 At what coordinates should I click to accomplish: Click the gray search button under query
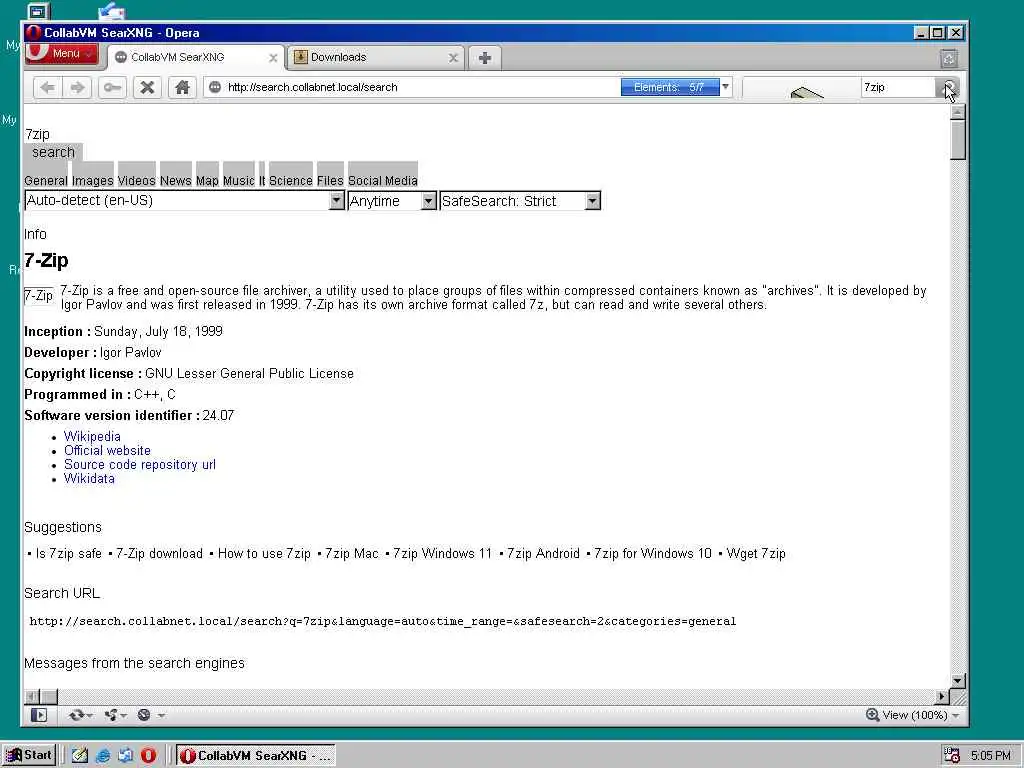click(54, 152)
